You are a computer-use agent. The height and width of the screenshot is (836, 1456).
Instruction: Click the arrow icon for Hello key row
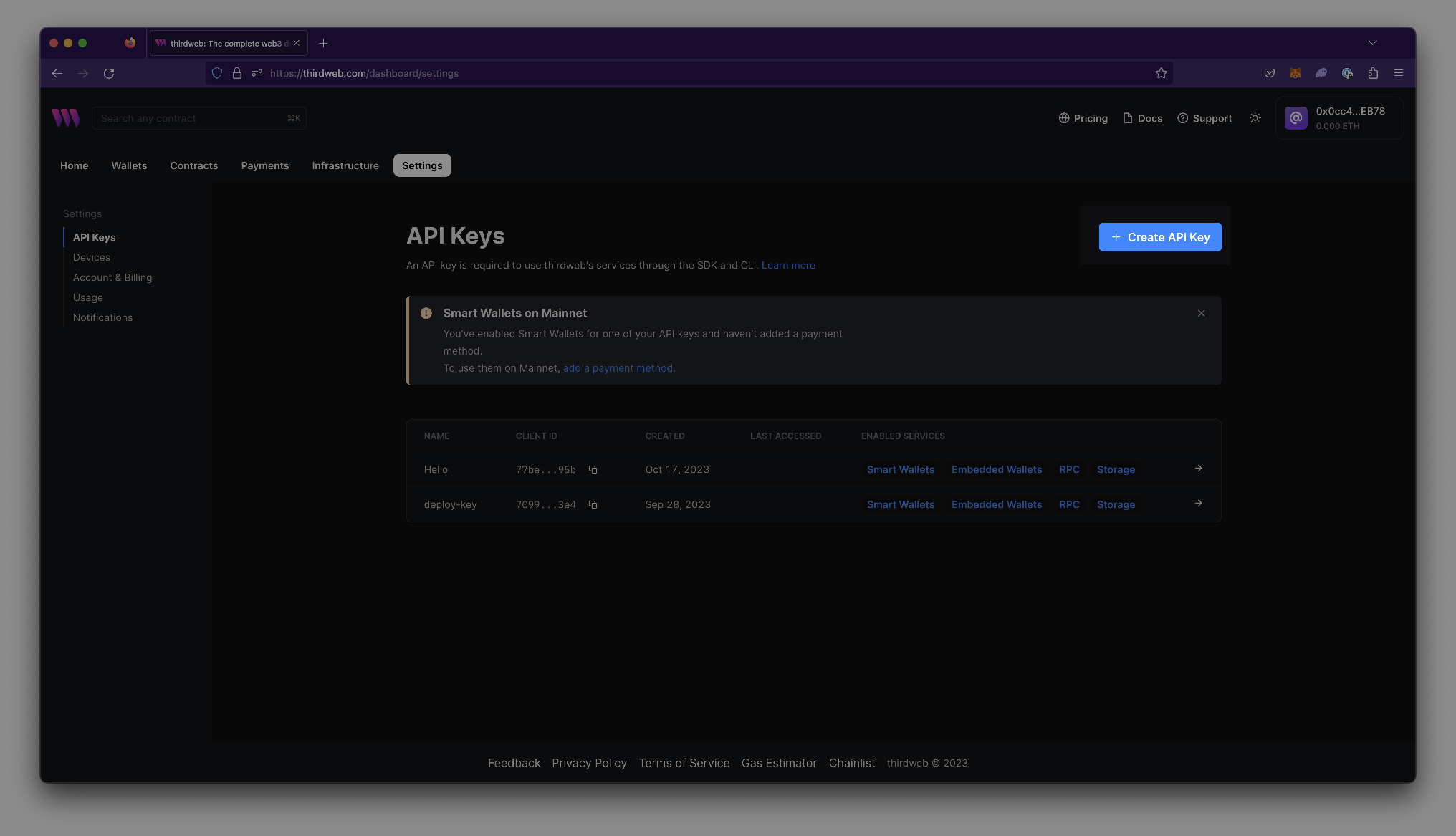pos(1198,468)
